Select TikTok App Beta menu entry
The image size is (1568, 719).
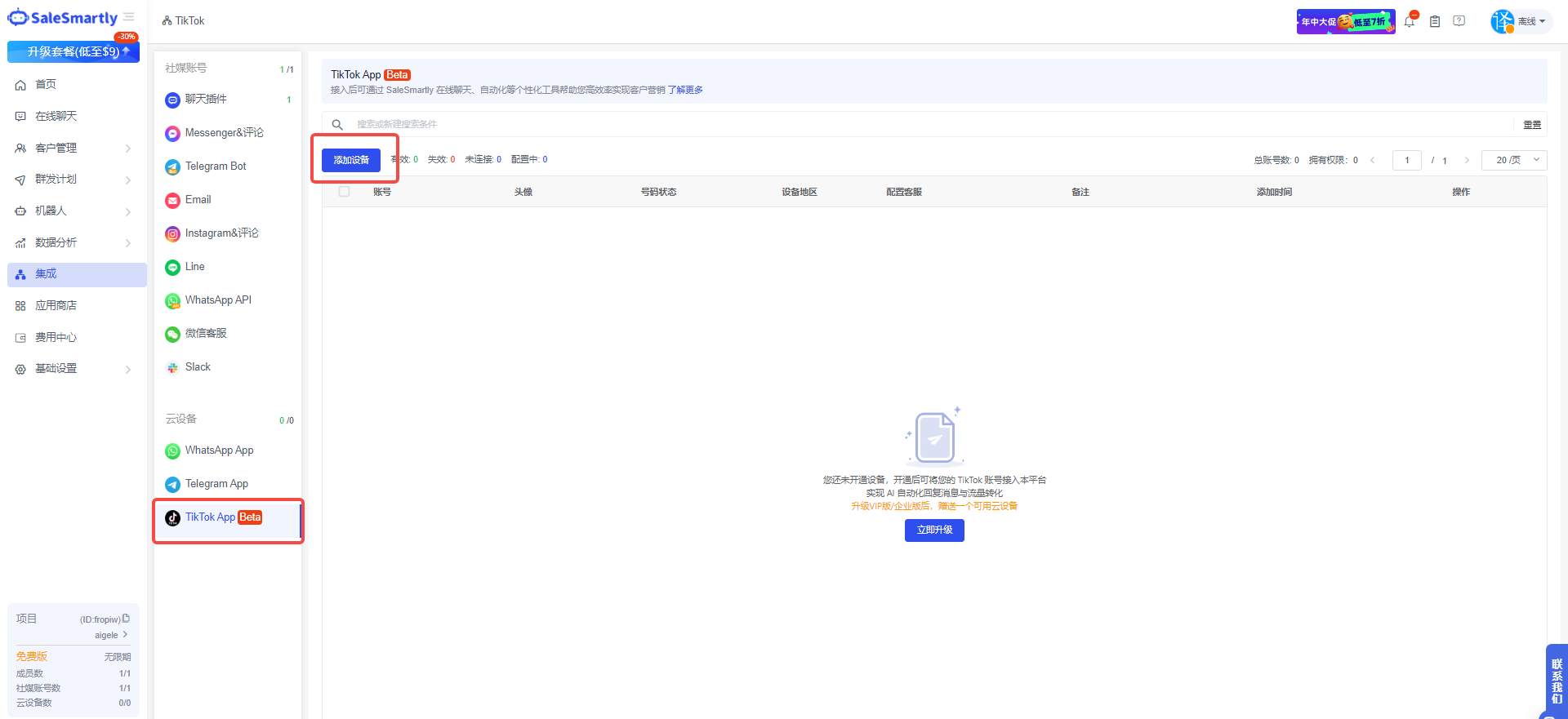pyautogui.click(x=228, y=519)
